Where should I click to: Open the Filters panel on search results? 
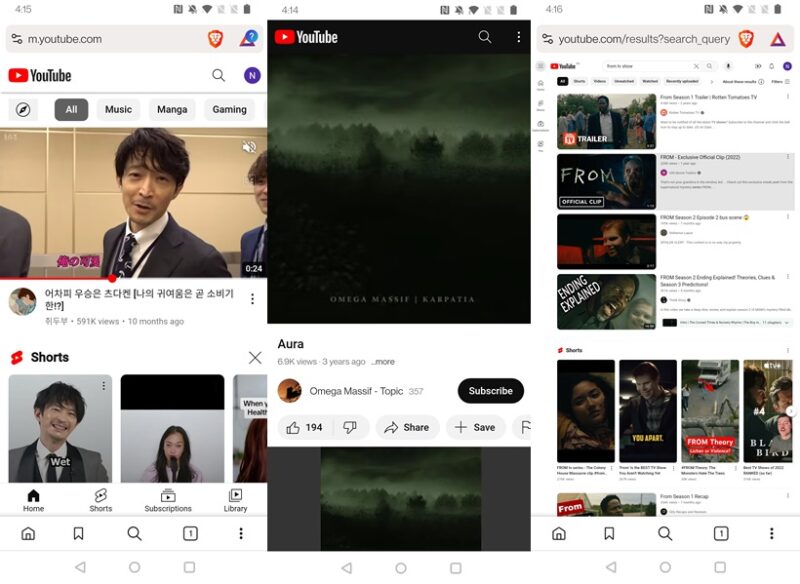pyautogui.click(x=780, y=80)
